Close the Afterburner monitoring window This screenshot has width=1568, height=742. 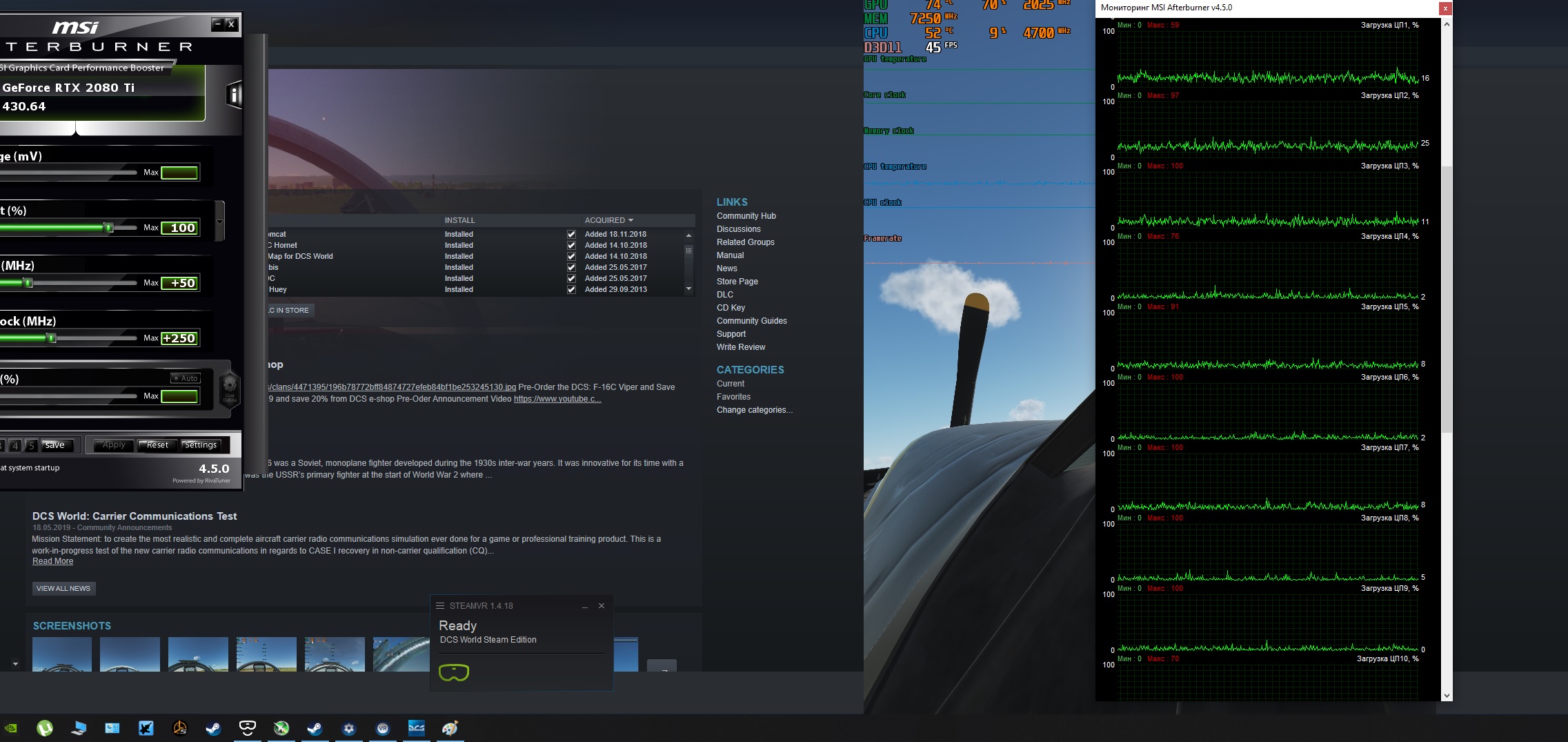[x=1445, y=8]
